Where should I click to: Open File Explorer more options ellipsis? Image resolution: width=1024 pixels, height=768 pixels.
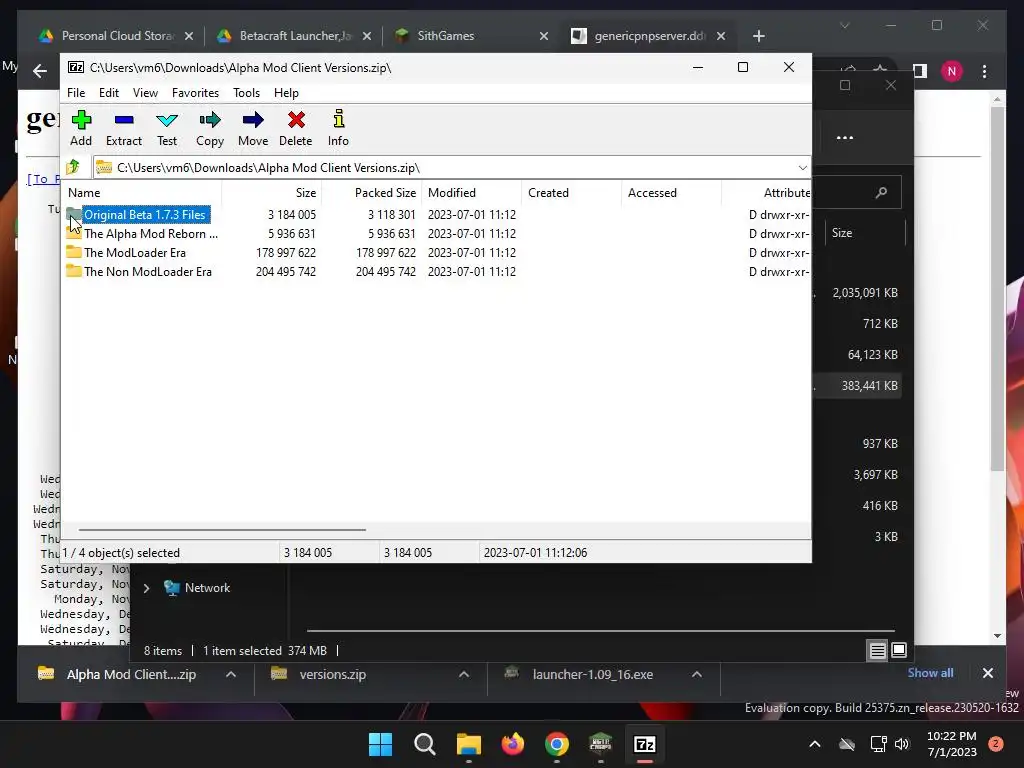point(844,138)
